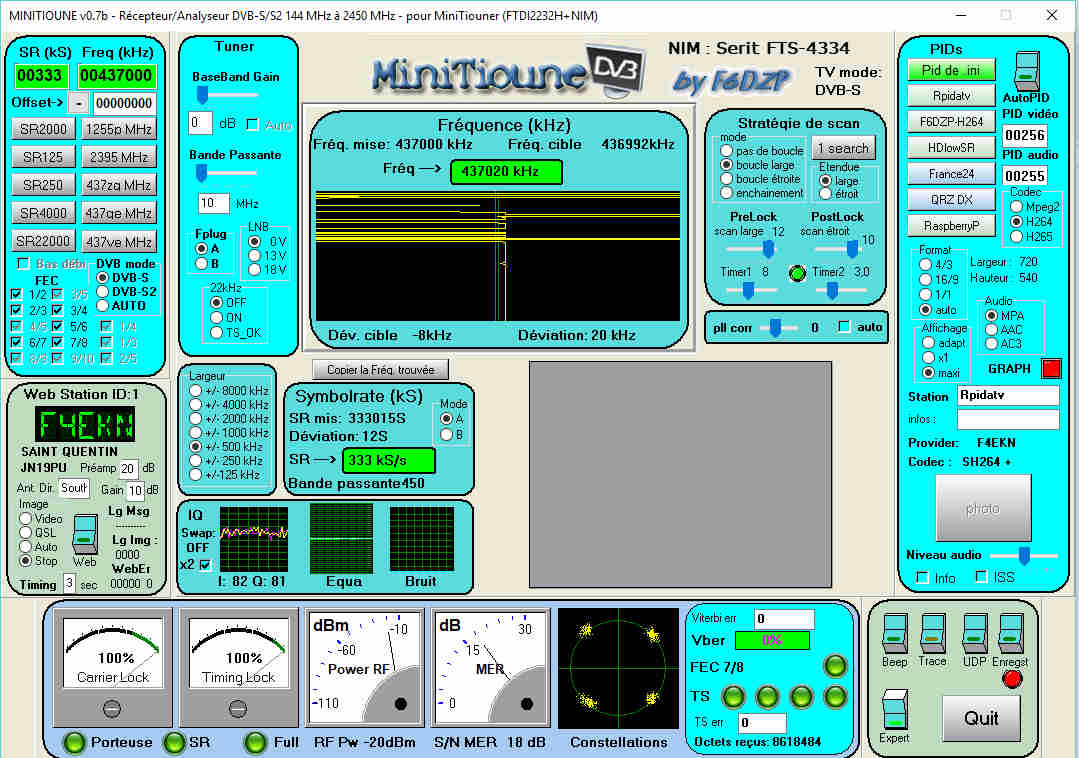Select the F6DZP-H264 PID preset

point(951,122)
